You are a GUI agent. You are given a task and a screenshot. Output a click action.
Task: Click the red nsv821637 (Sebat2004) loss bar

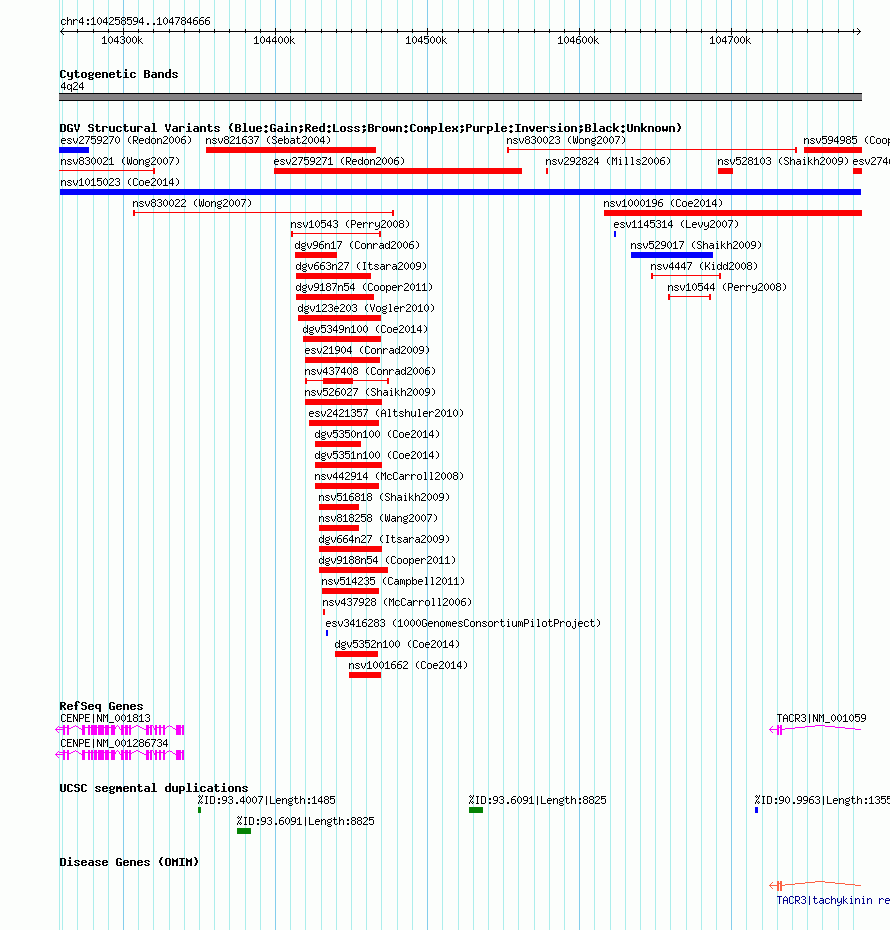pos(291,150)
